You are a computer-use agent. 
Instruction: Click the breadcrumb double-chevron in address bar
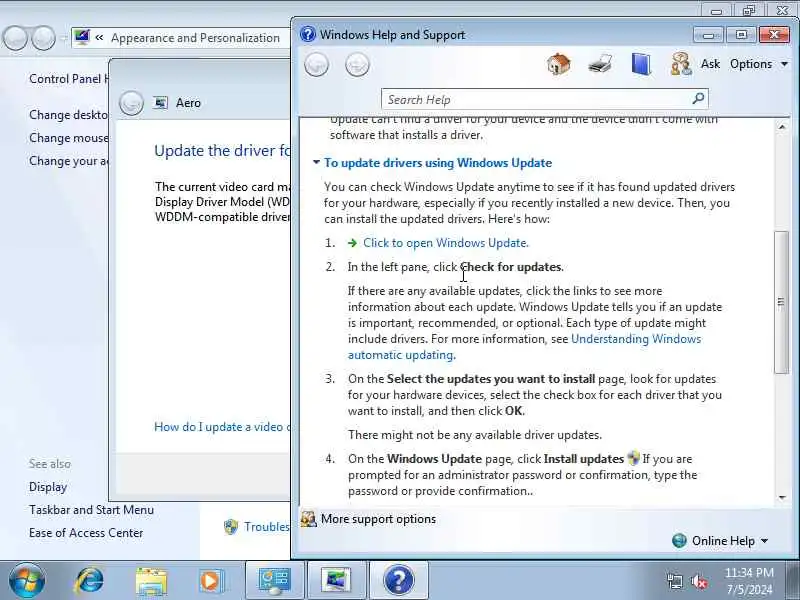(x=99, y=38)
